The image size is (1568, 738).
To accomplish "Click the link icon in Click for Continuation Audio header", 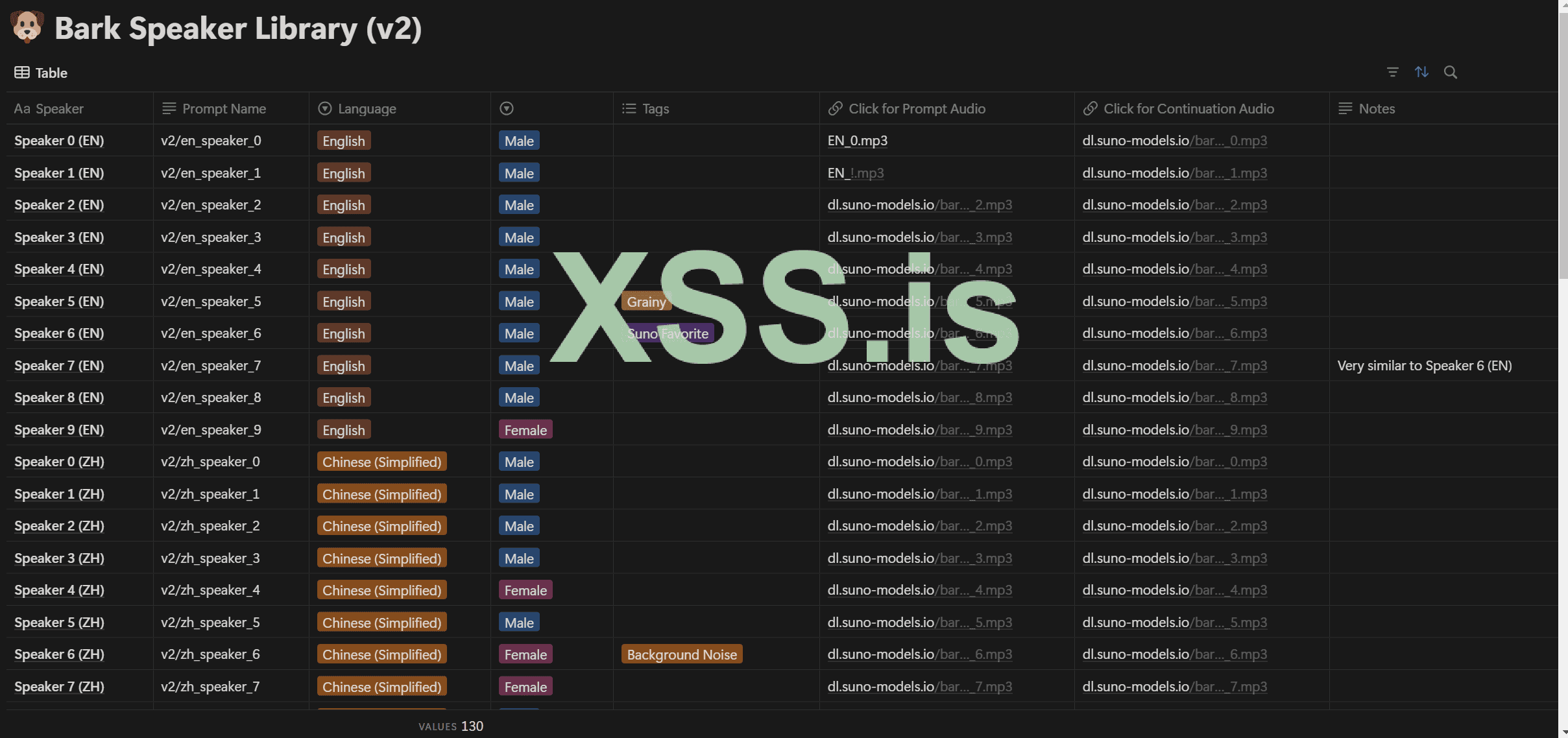I will [1091, 108].
